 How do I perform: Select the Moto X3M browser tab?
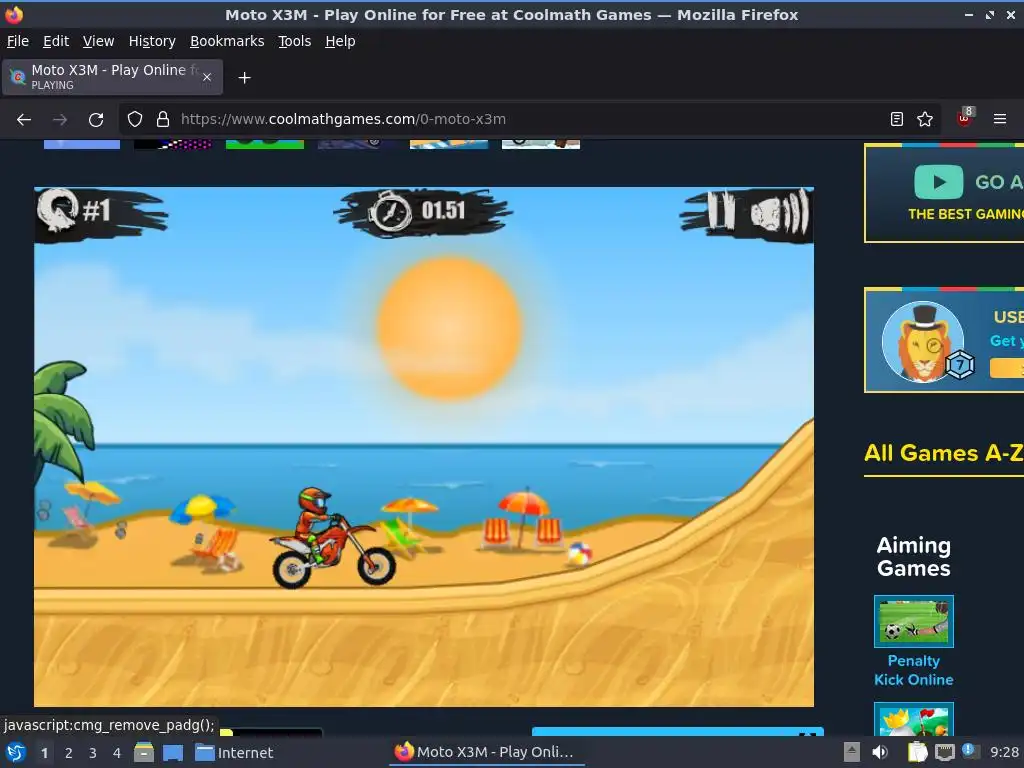pos(112,77)
